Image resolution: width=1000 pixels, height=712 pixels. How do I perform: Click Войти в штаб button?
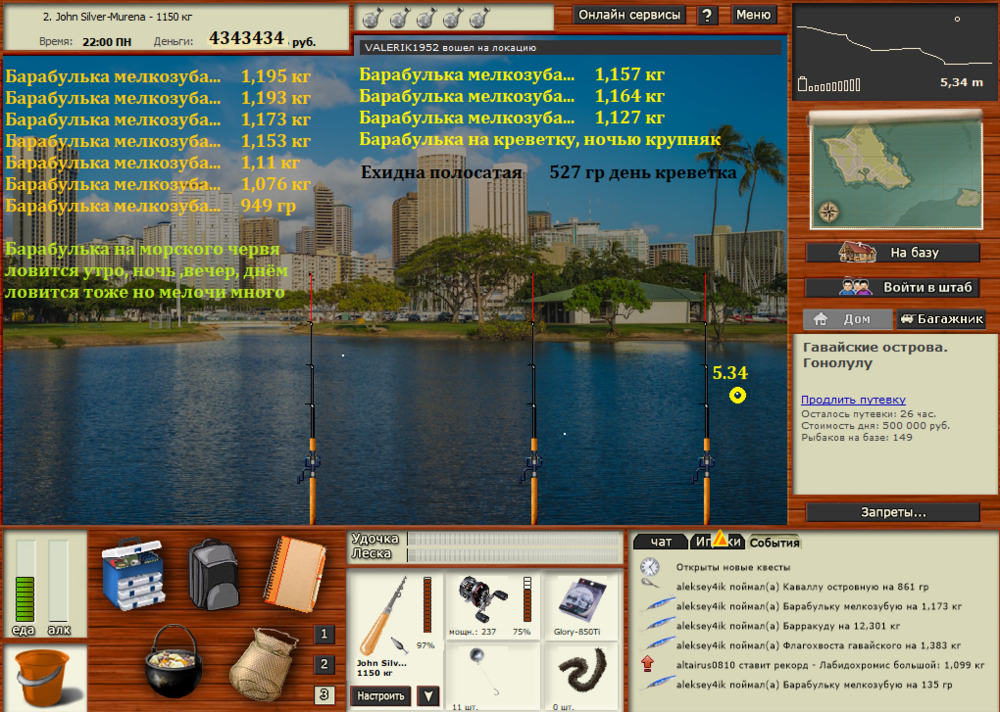(893, 288)
